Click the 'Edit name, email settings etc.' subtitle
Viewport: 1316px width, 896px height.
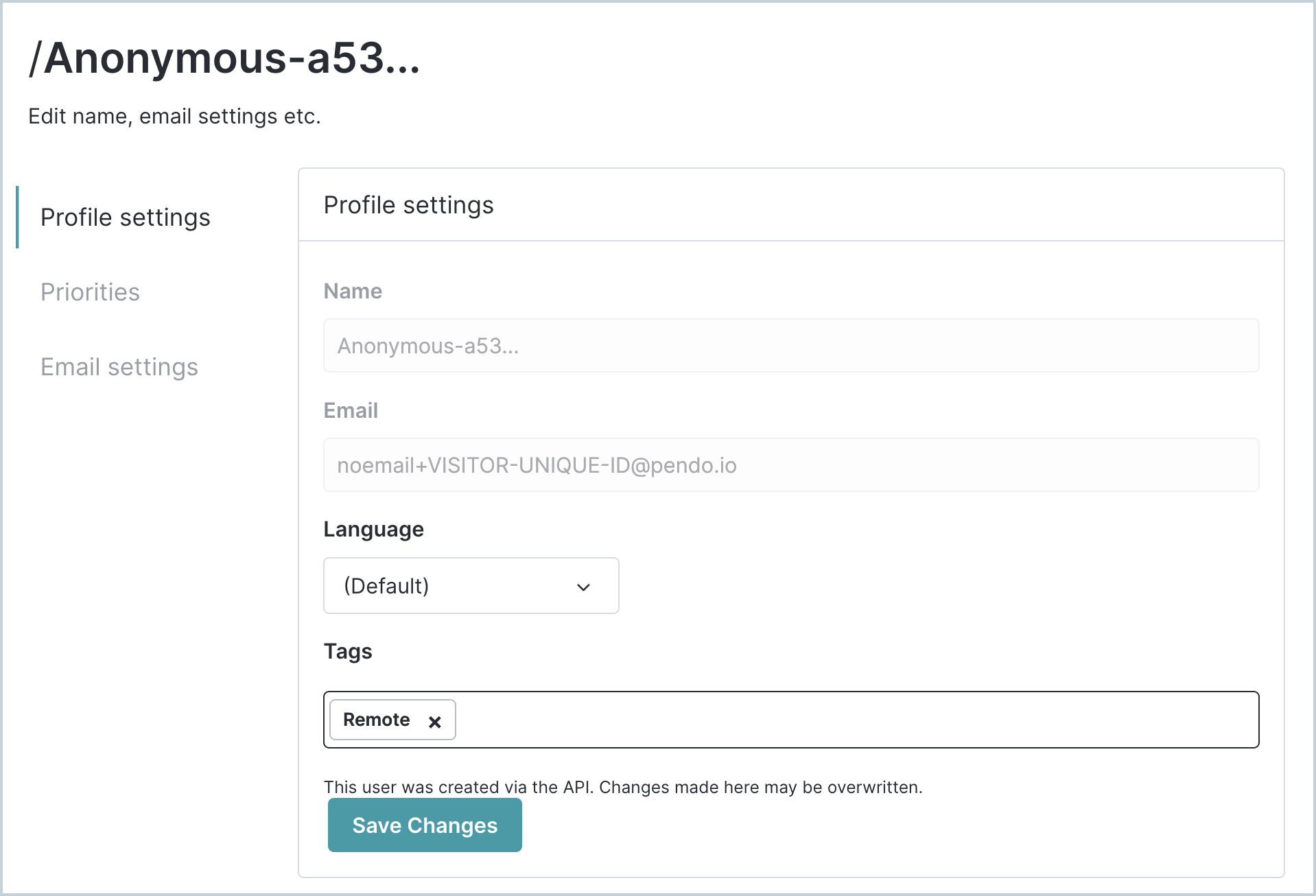pyautogui.click(x=174, y=117)
